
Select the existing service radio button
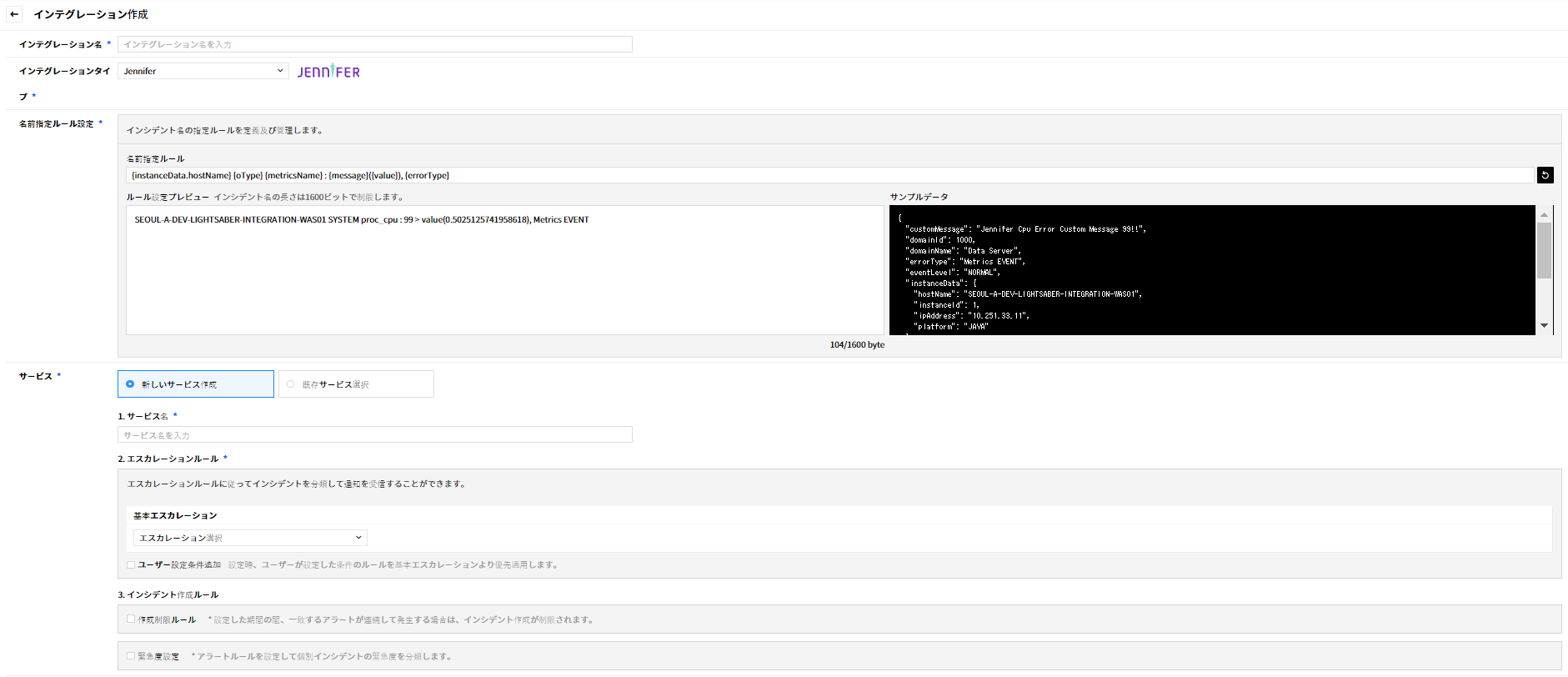(291, 384)
